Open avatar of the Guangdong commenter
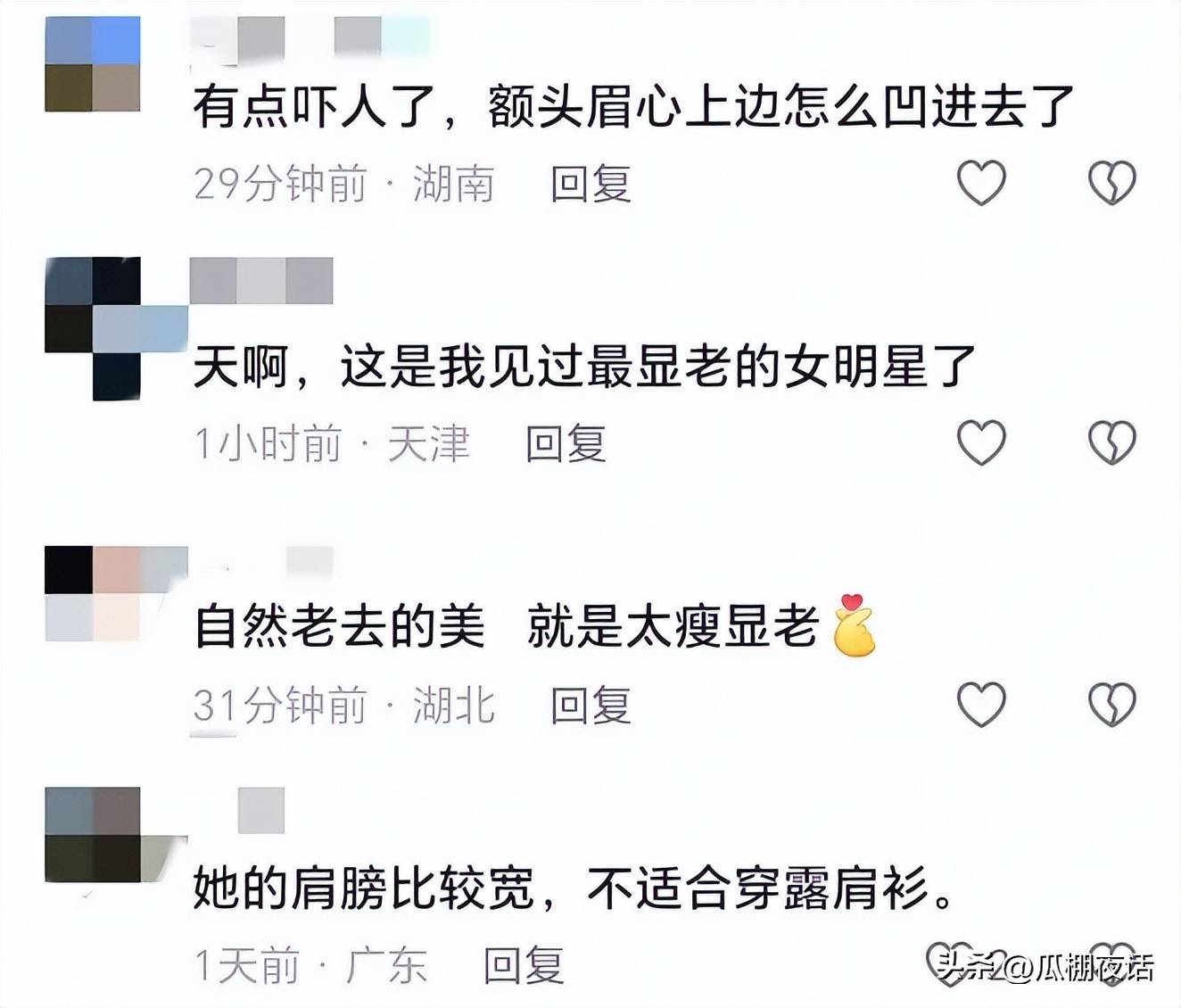Image resolution: width=1181 pixels, height=1008 pixels. 116,835
